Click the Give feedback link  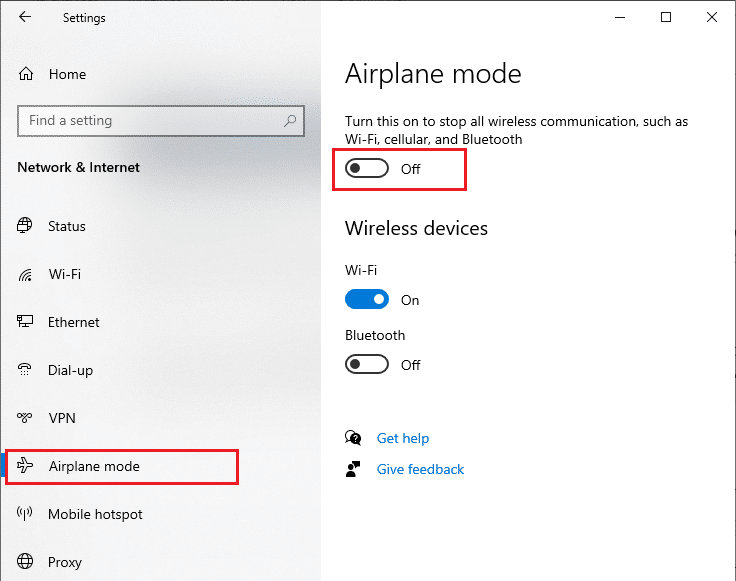point(420,469)
